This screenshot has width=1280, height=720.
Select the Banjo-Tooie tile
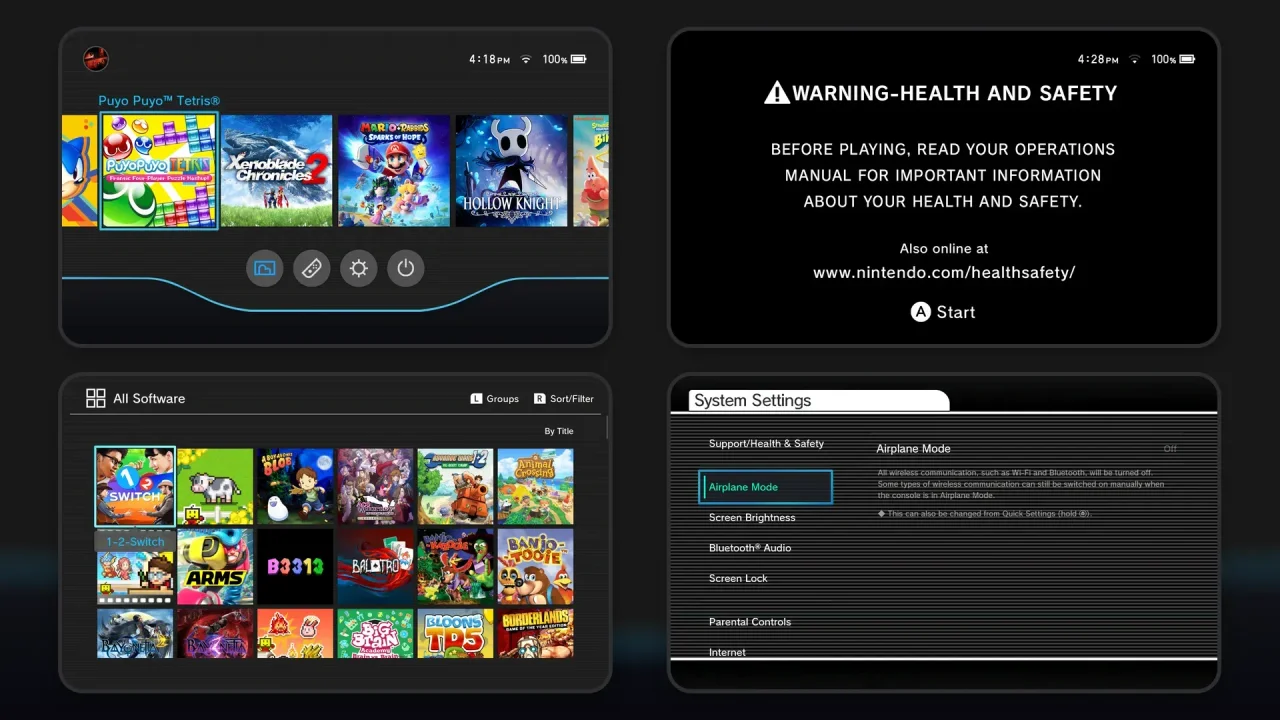click(535, 566)
